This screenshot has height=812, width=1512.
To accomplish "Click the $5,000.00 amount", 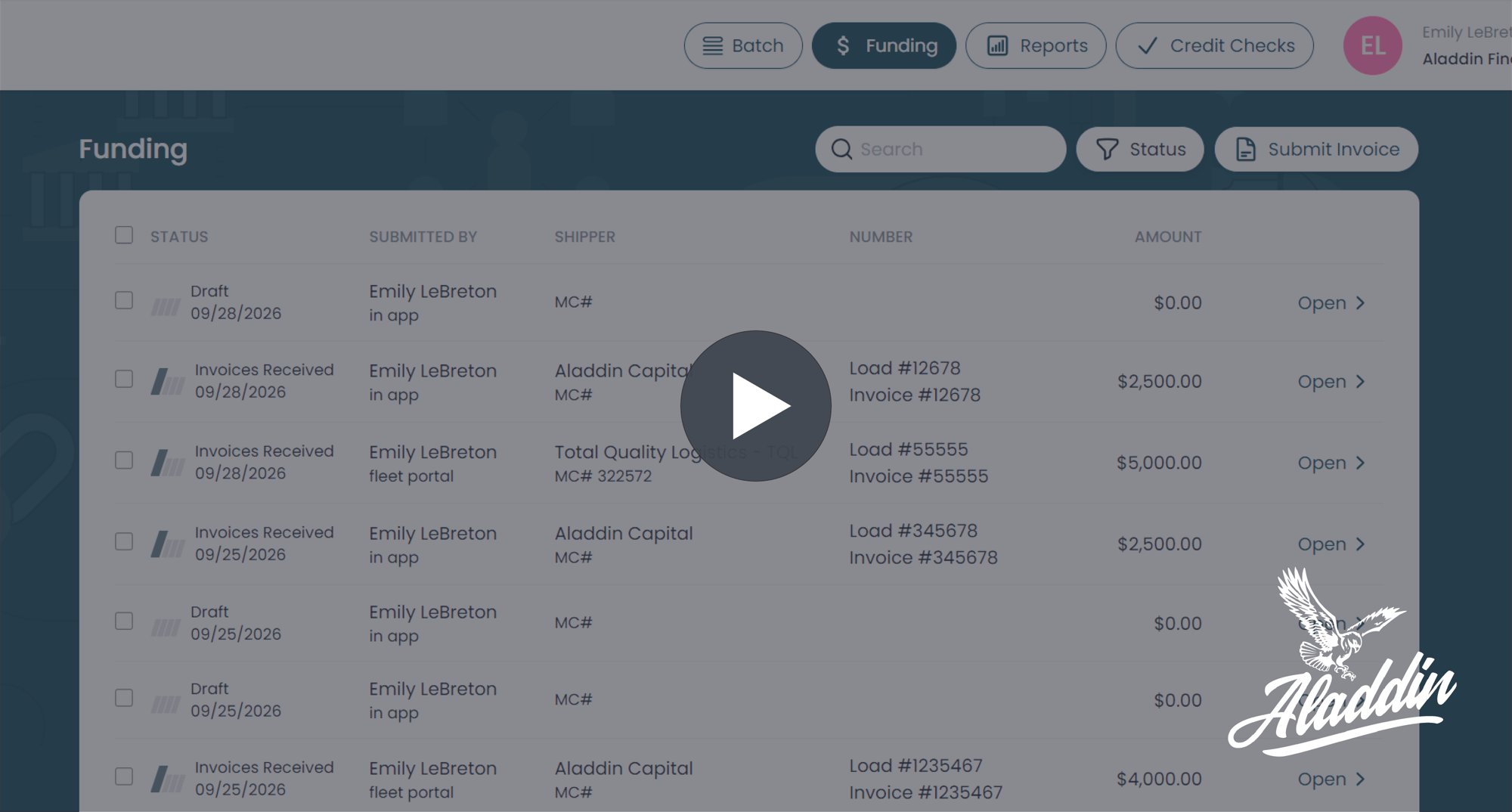I will coord(1159,463).
